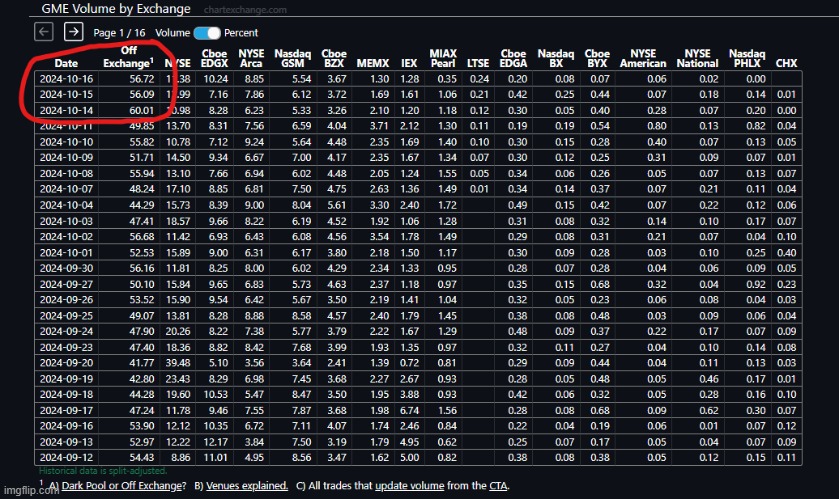Click the Nasdaq PHLX column header
The width and height of the screenshot is (839, 499).
[746, 57]
